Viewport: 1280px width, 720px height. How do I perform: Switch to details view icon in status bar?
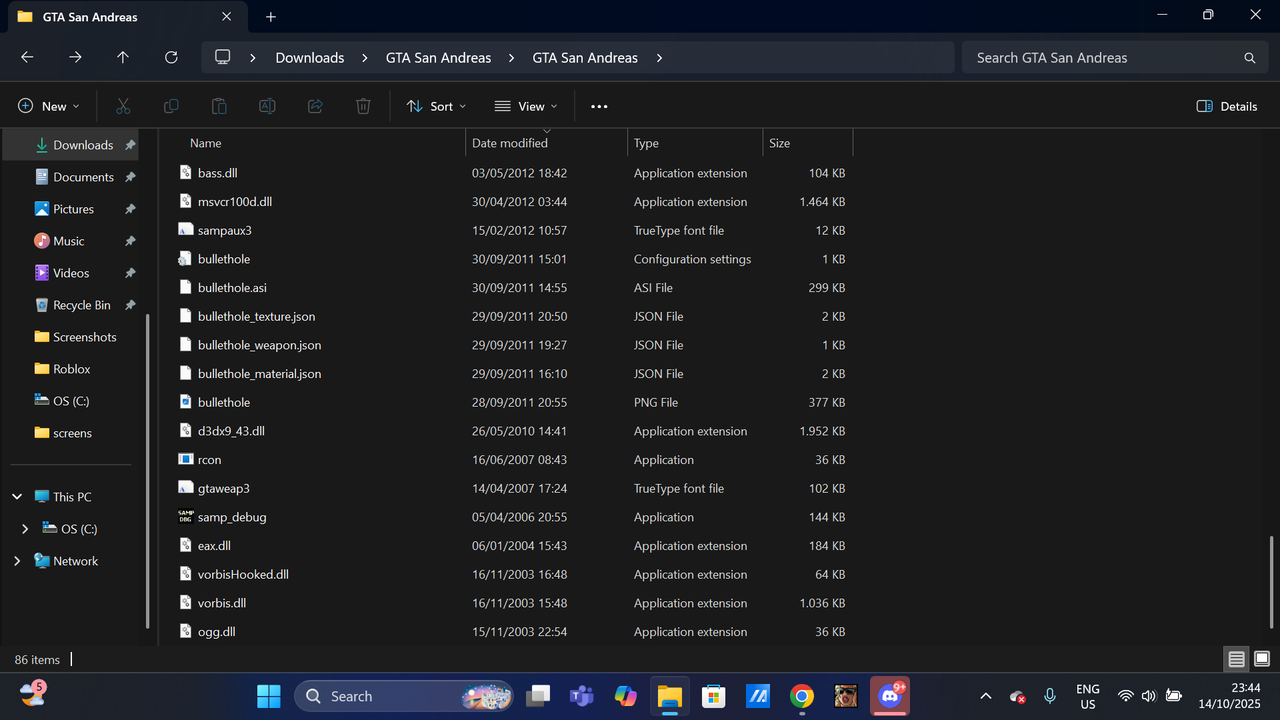[x=1237, y=659]
